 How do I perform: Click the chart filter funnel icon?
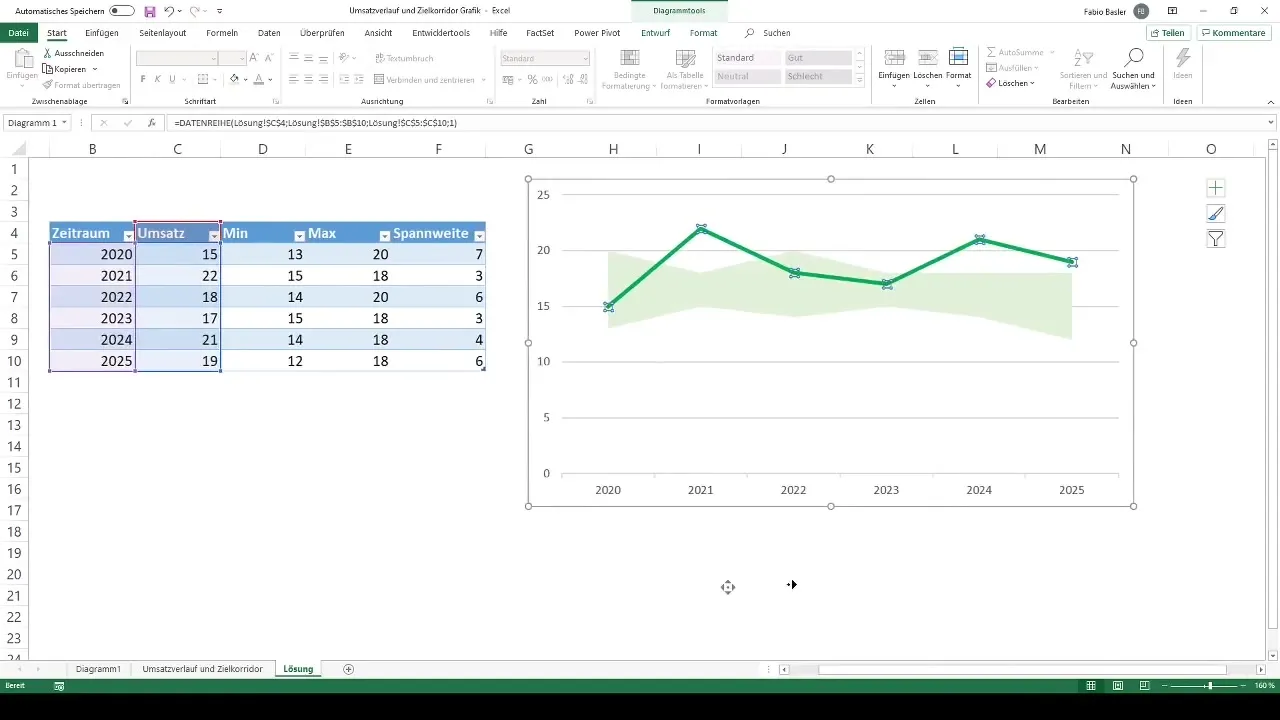[1216, 238]
